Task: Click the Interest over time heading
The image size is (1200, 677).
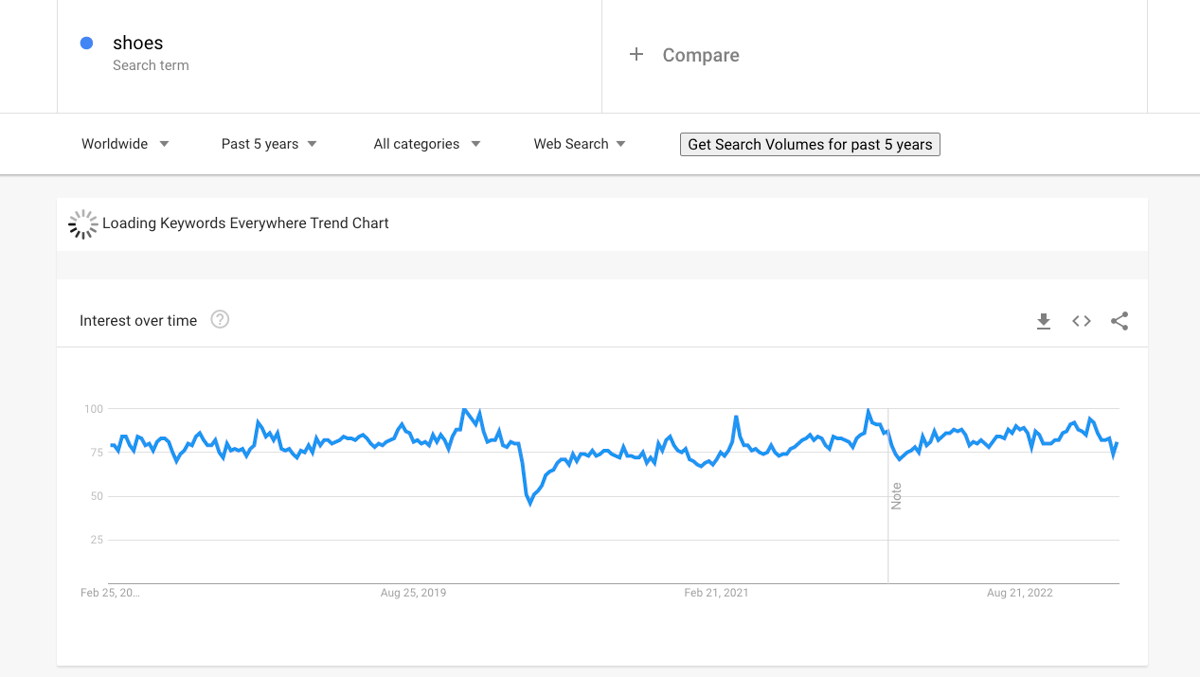Action: pyautogui.click(x=138, y=321)
